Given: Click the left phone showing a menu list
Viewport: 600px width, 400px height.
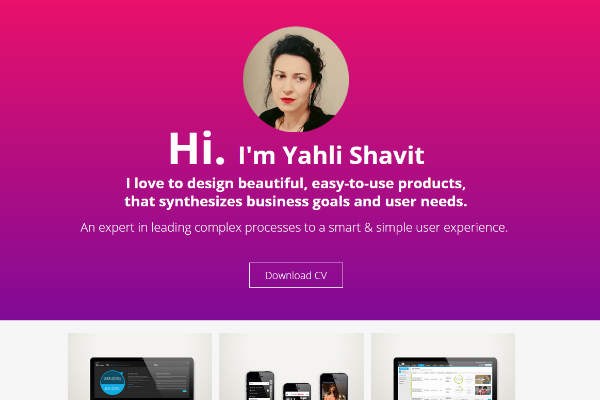Looking at the screenshot, I should 260,385.
